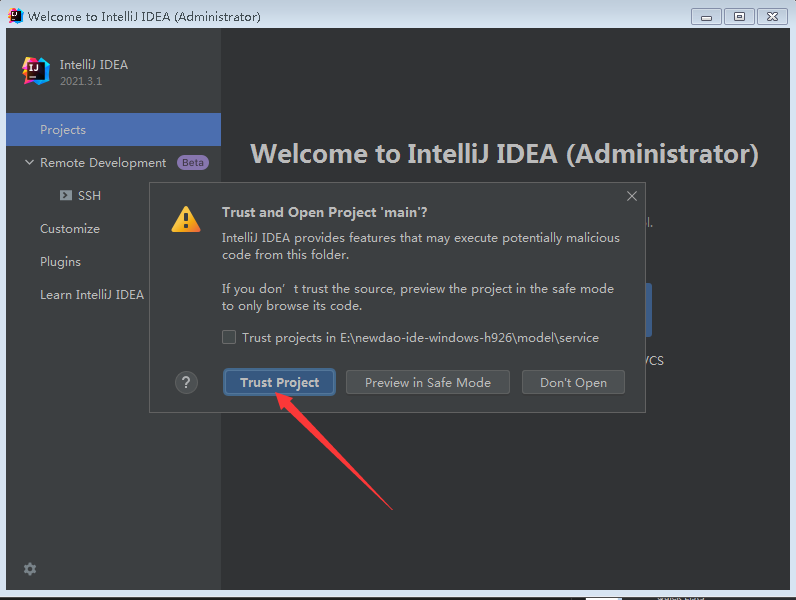Open the dialog help question mark
The image size is (796, 600).
coord(186,382)
